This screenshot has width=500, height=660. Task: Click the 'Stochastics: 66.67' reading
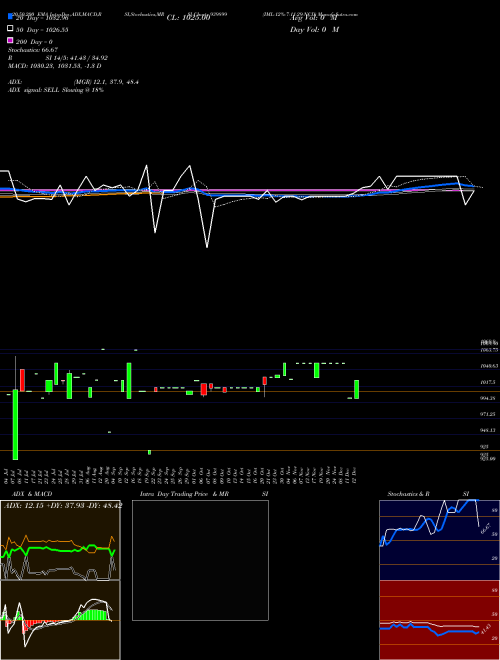[x=33, y=50]
